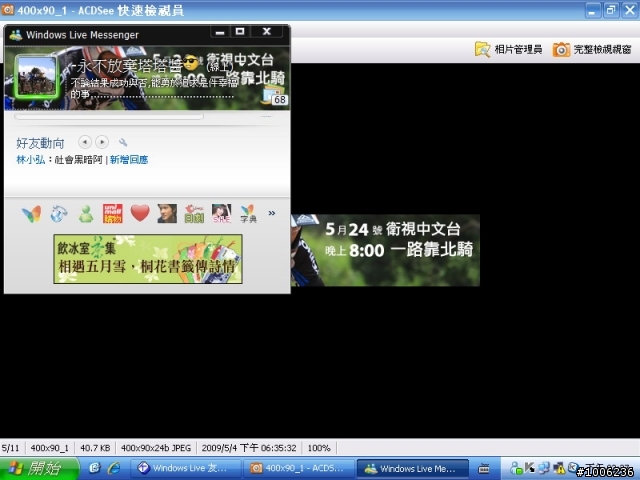
Task: Click the red heart tab icon
Action: tap(140, 213)
